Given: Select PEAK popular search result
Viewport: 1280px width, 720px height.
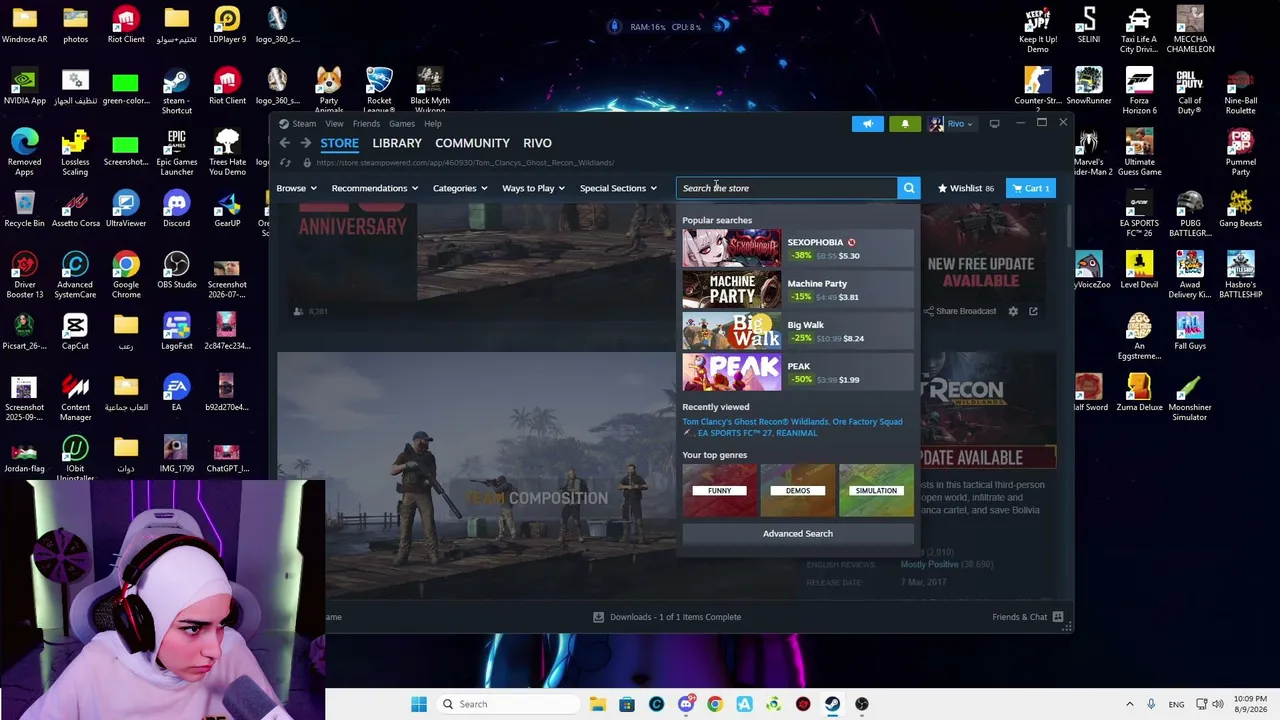Looking at the screenshot, I should point(797,373).
